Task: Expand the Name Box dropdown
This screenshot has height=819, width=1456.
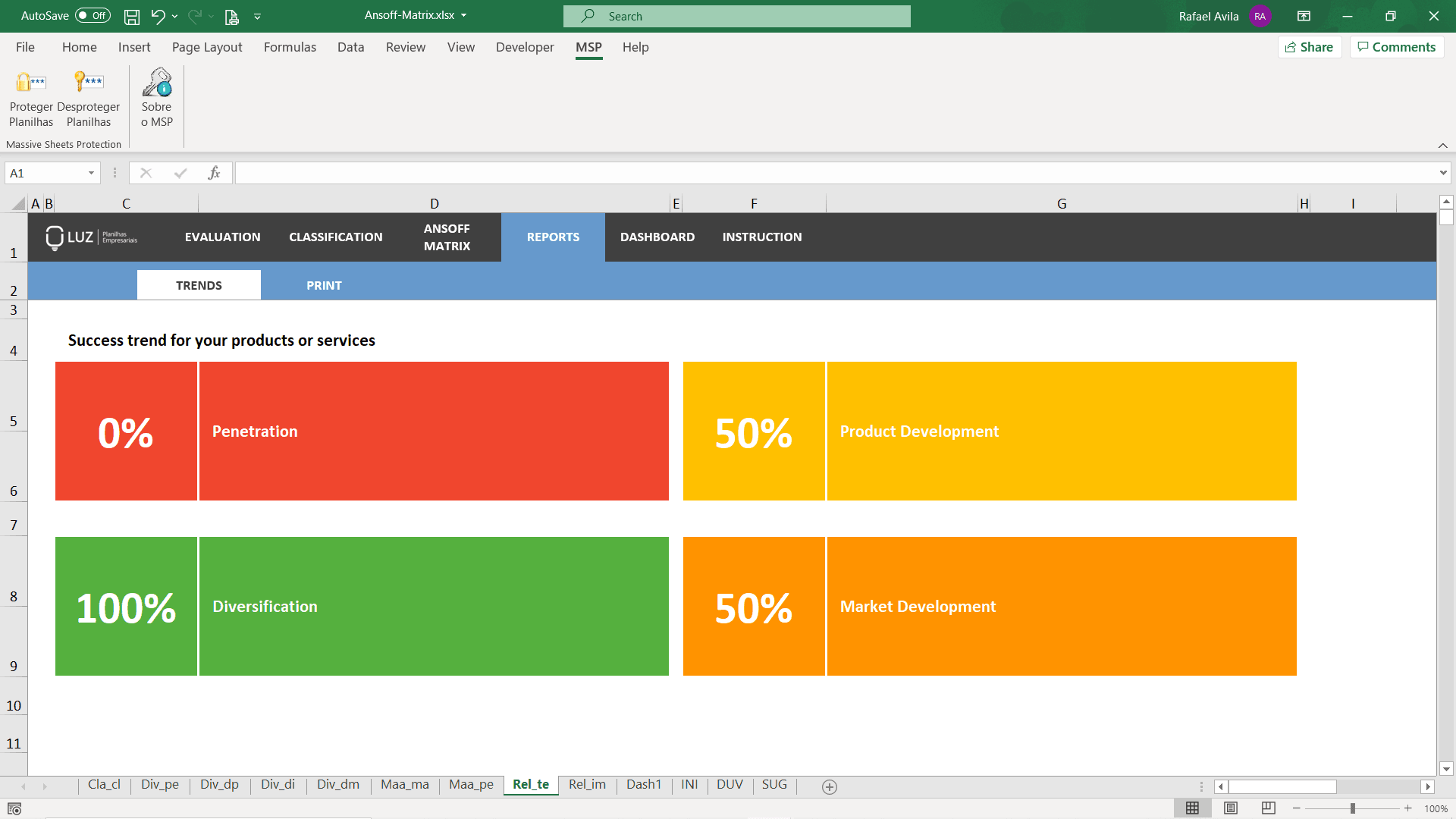Action: click(91, 172)
